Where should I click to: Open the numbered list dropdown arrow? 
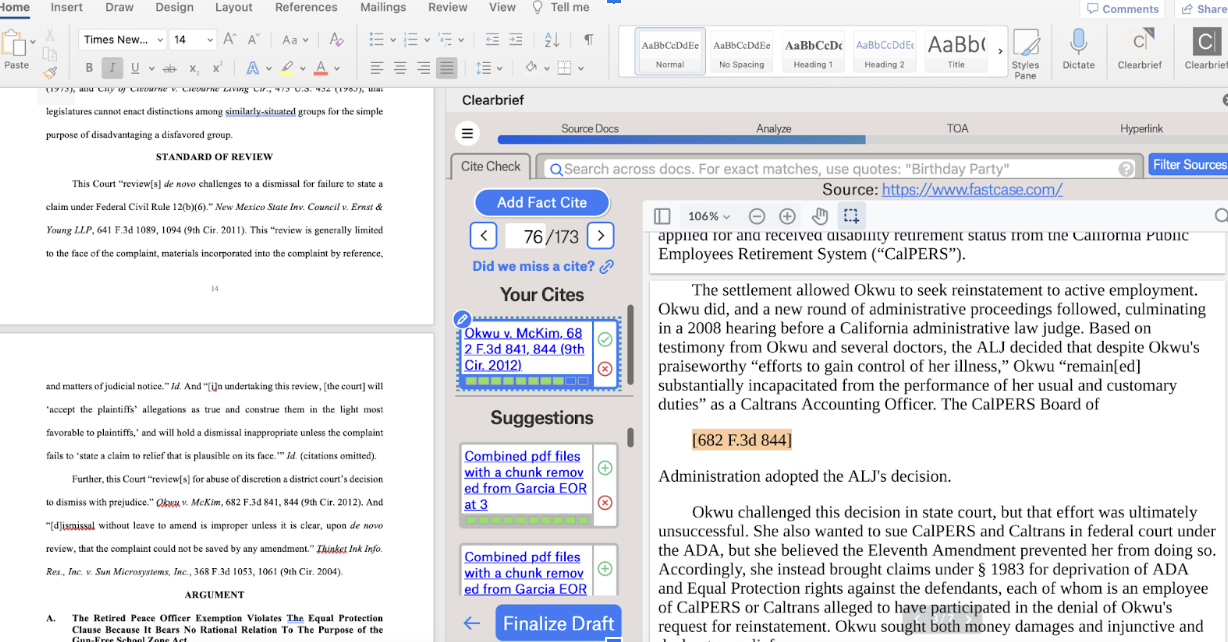coord(425,40)
